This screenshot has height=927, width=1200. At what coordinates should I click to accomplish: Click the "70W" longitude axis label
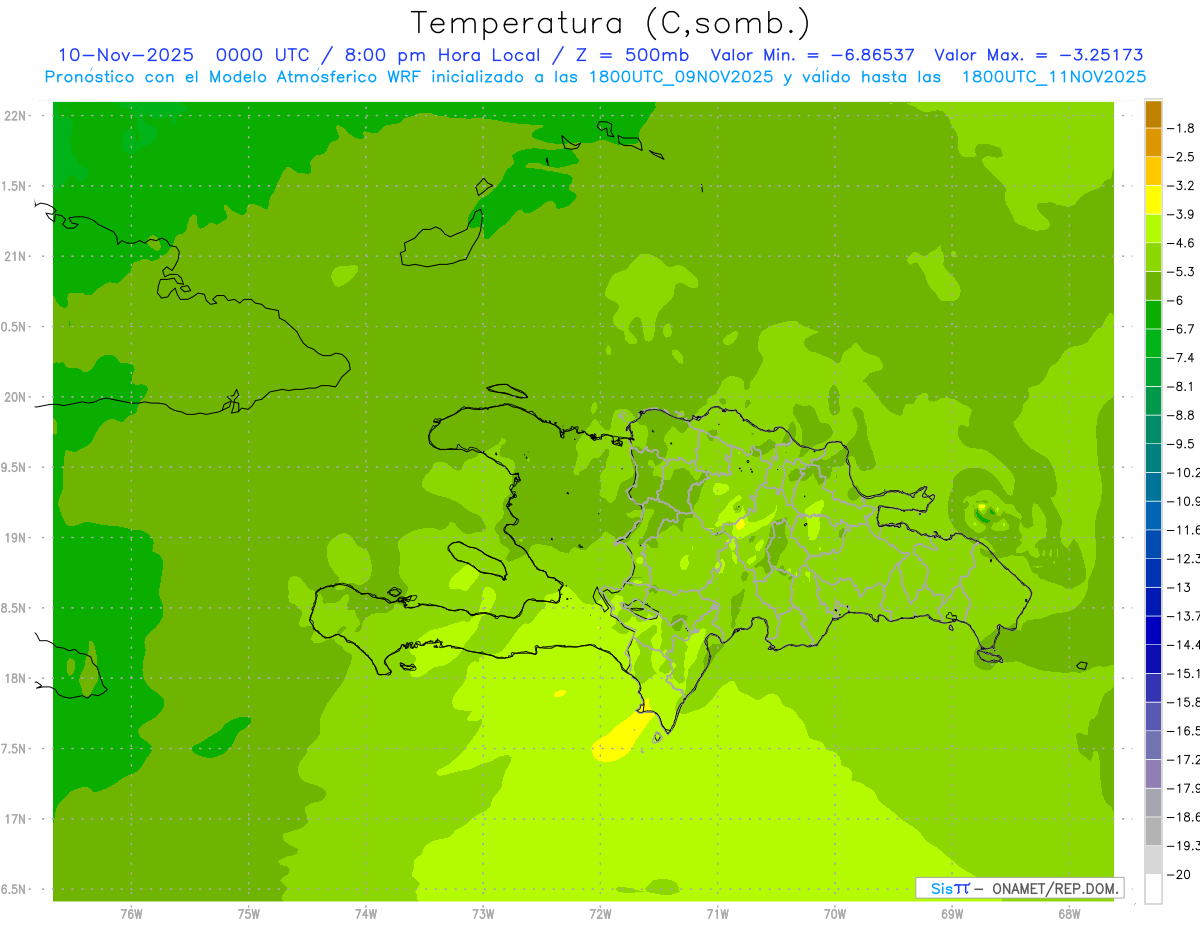coord(834,914)
